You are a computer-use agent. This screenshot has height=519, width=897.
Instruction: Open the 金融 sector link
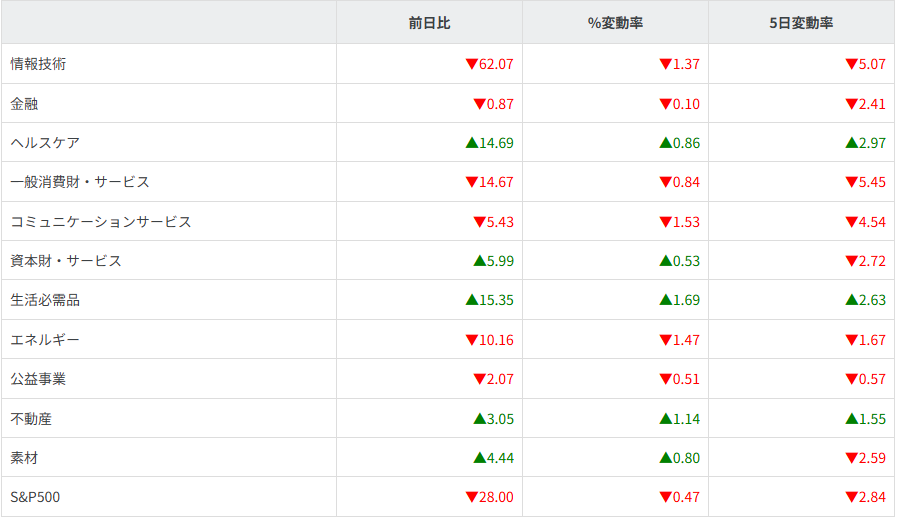(x=24, y=103)
